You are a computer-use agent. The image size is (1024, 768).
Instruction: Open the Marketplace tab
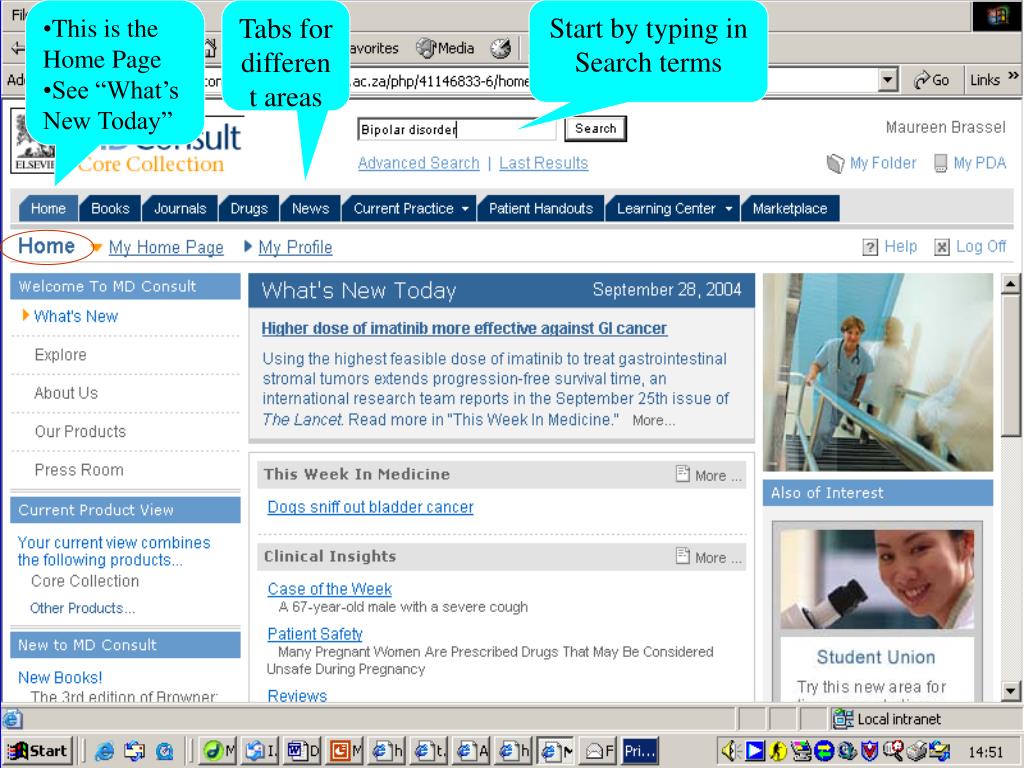pos(790,208)
